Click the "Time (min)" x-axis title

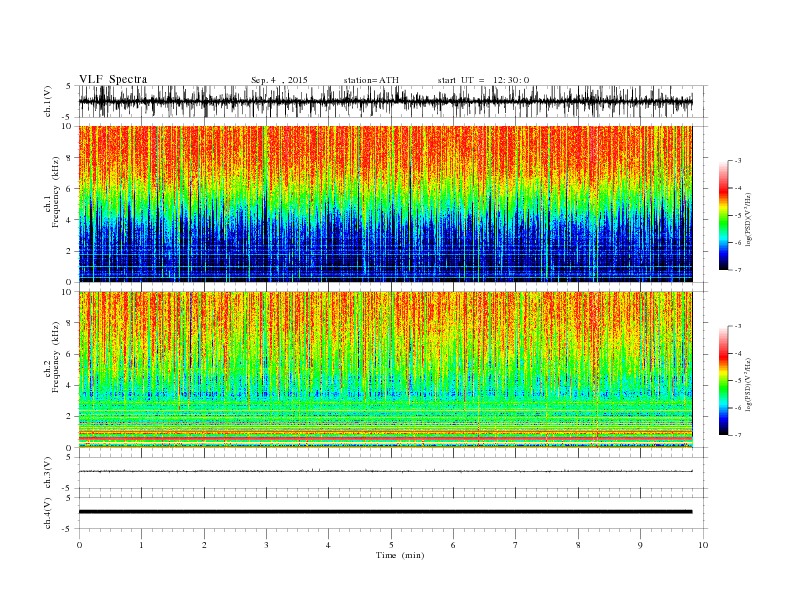(400, 555)
